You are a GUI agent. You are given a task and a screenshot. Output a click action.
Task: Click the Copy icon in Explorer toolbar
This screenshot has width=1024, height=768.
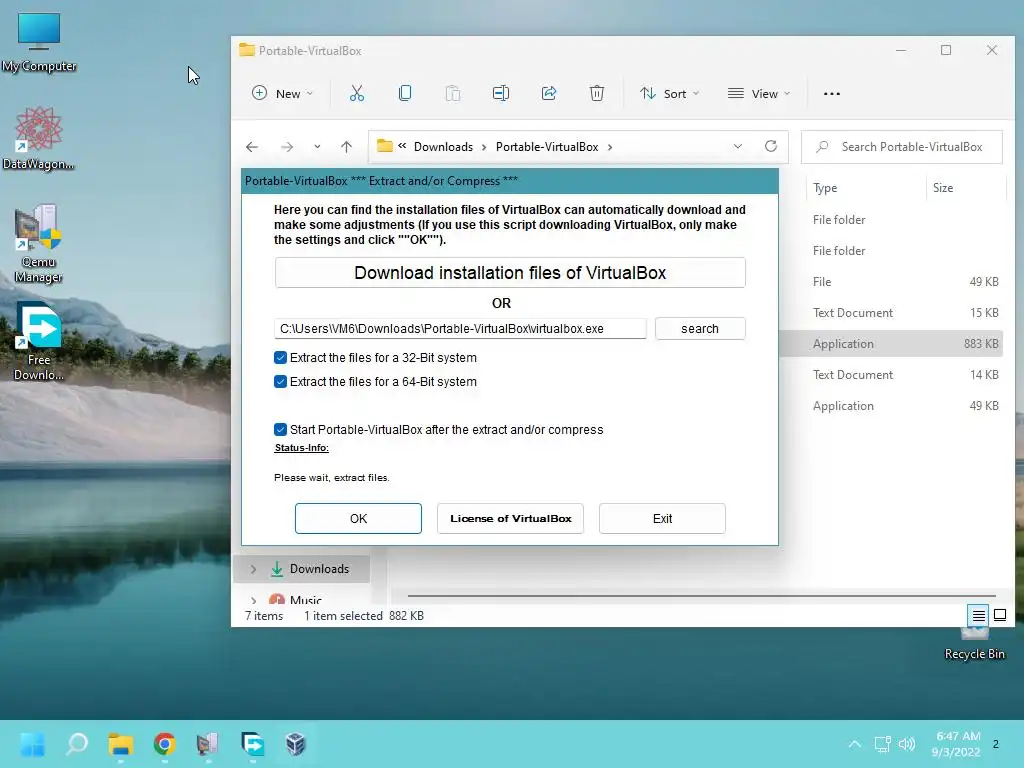click(405, 93)
